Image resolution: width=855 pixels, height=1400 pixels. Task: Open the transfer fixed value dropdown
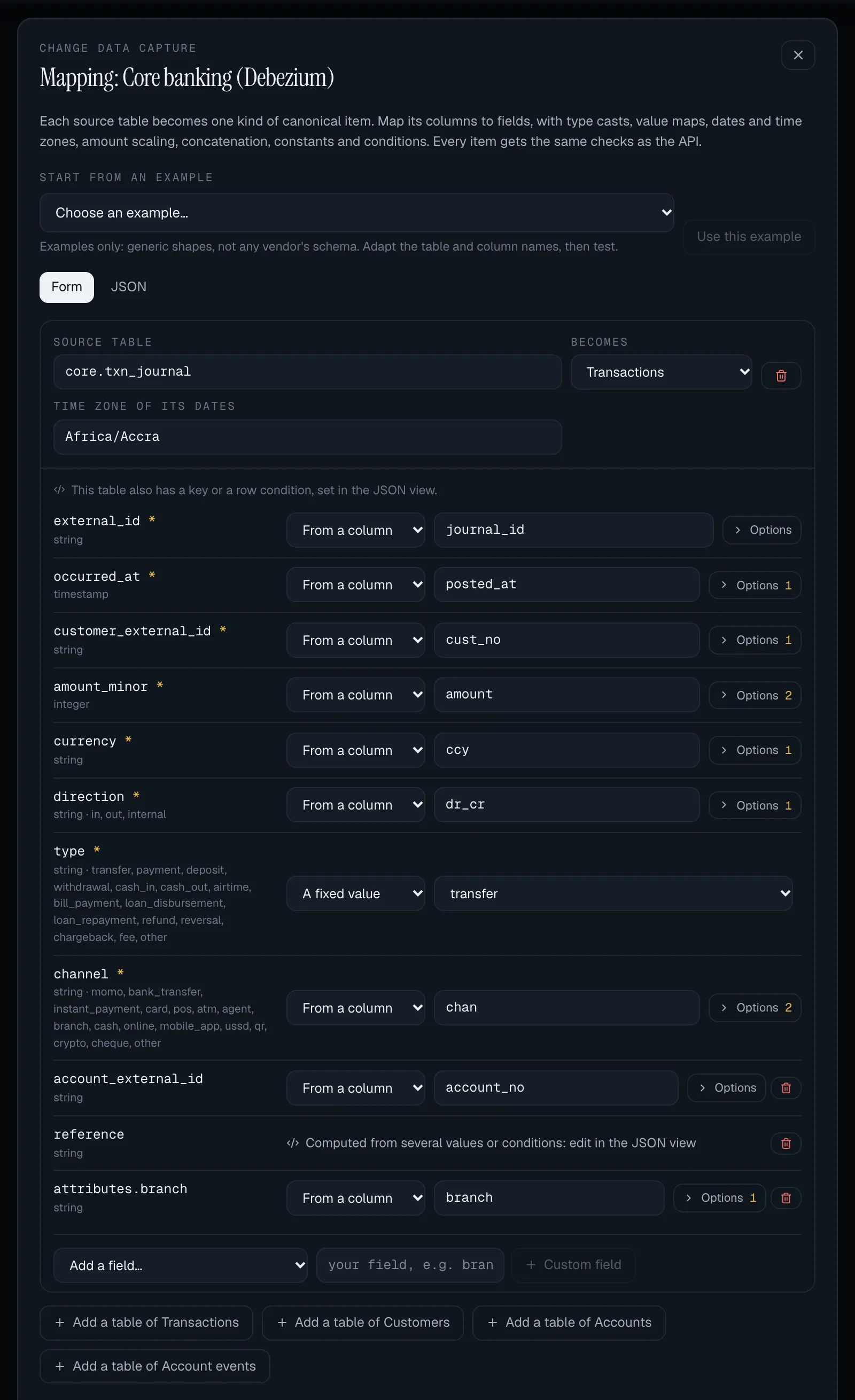pyautogui.click(x=613, y=894)
